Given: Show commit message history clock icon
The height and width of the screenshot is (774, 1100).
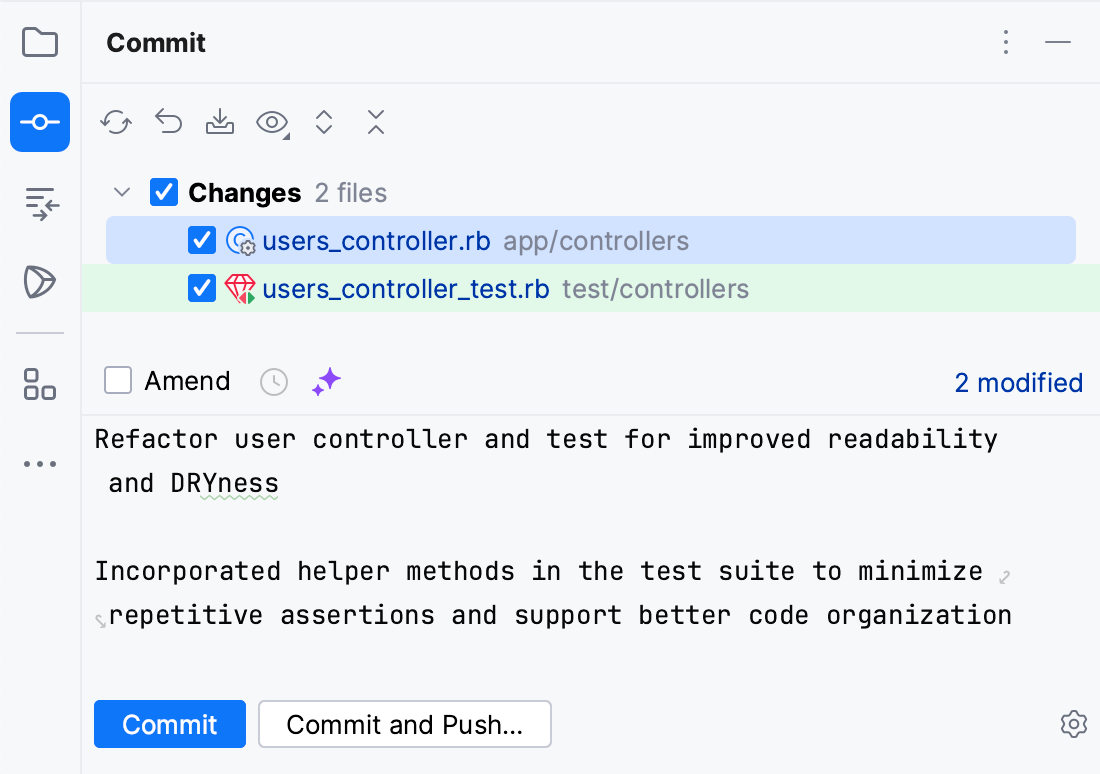Looking at the screenshot, I should tap(274, 381).
